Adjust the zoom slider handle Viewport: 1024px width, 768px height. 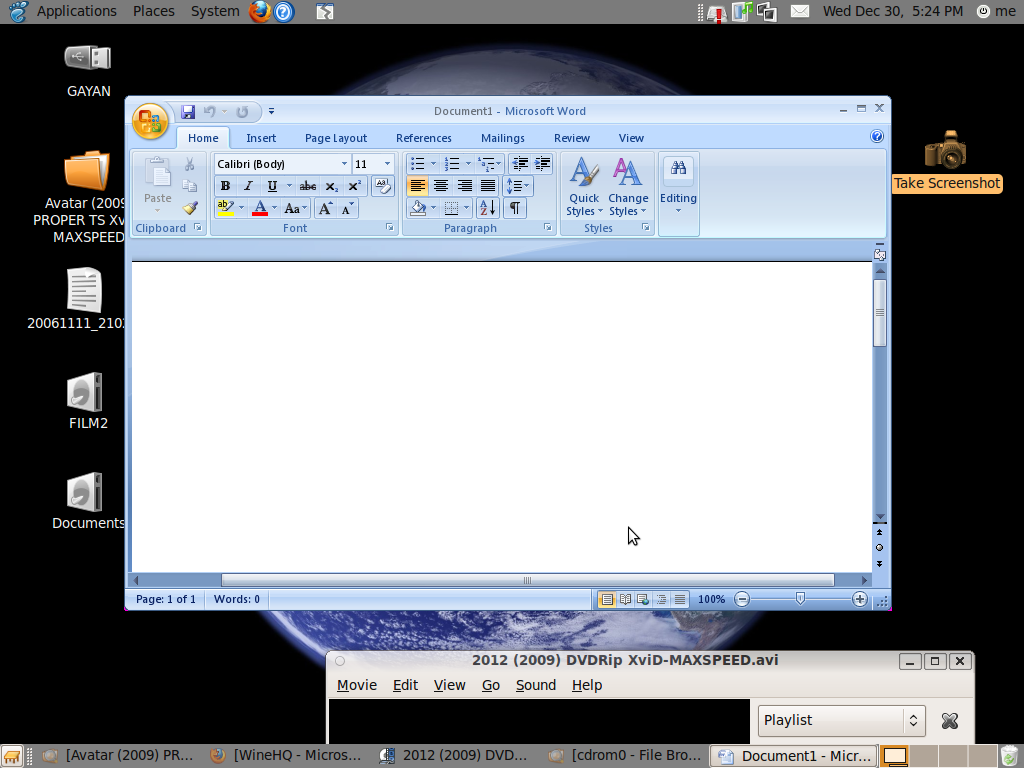pos(801,599)
